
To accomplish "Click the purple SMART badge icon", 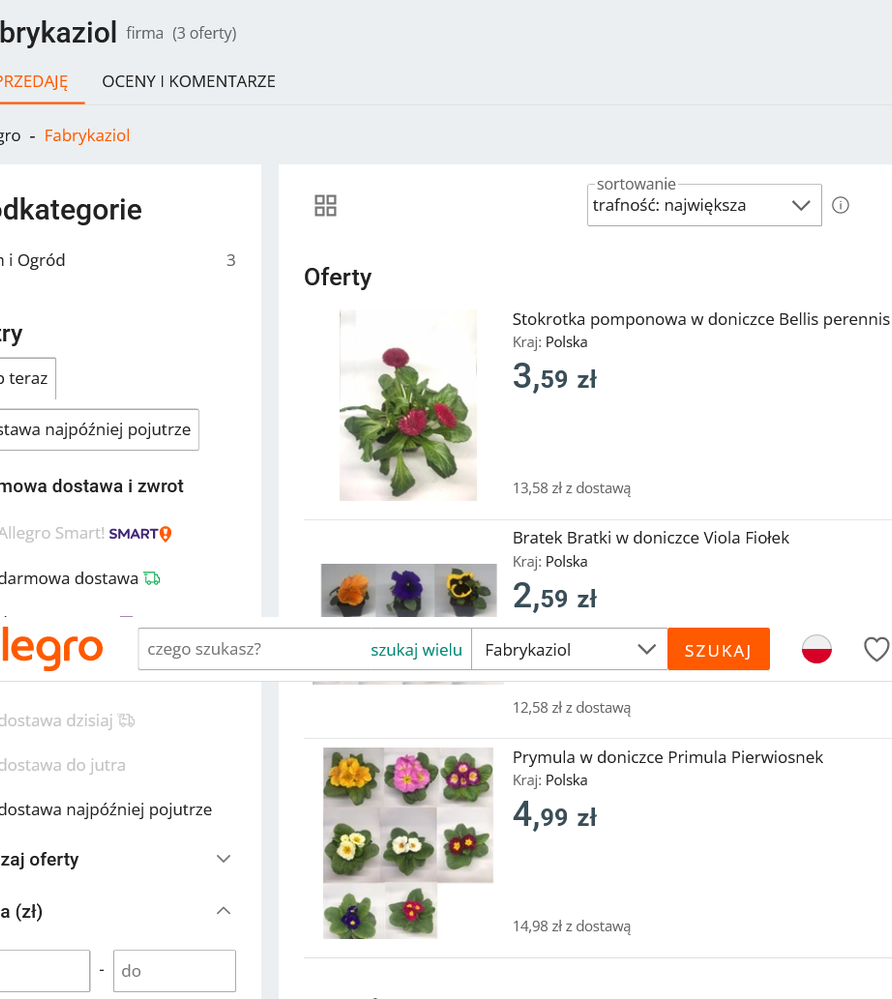I will pos(140,534).
